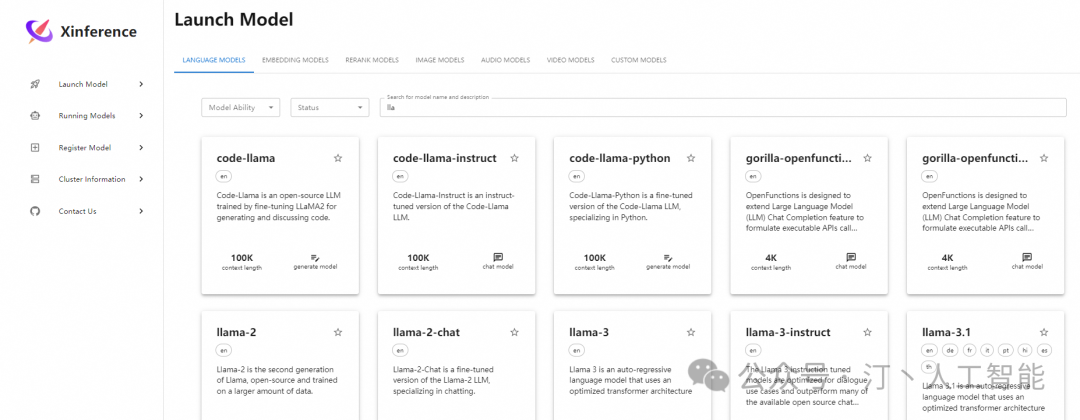Viewport: 1080px width, 420px height.
Task: Click the chat model icon on code-llama-instruct
Action: tap(498, 258)
